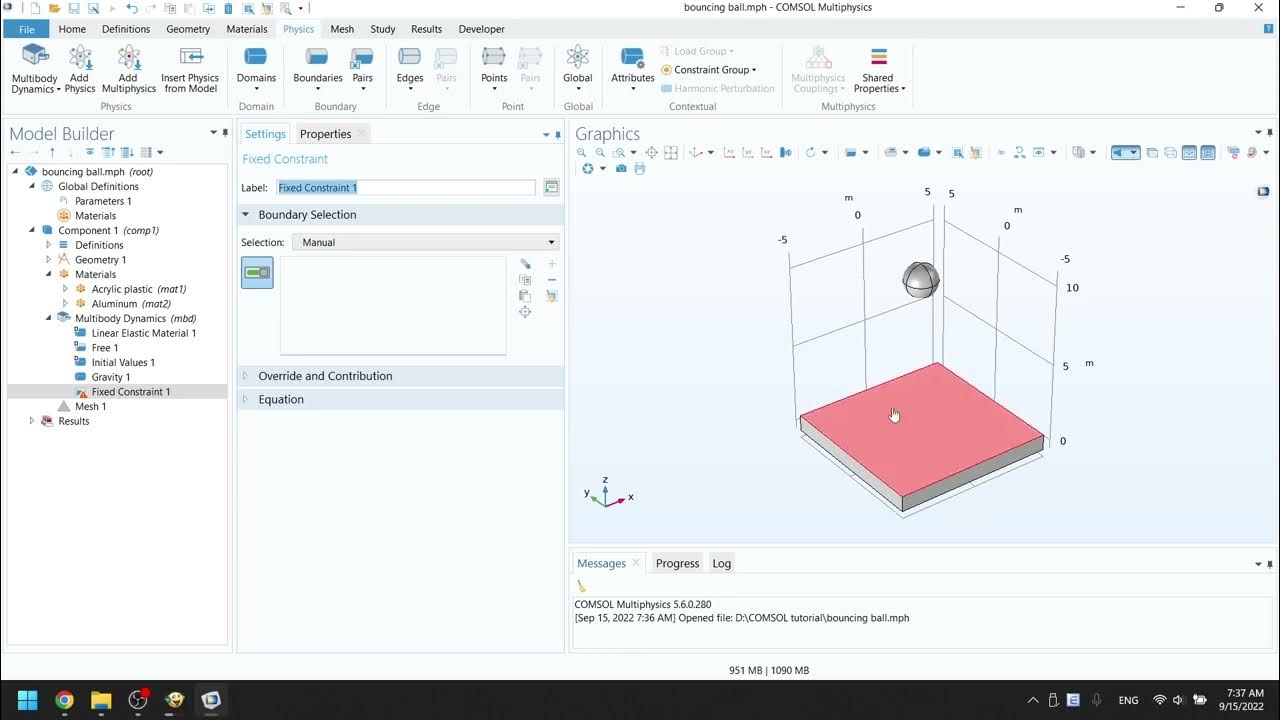The height and width of the screenshot is (720, 1280).
Task: Click the gray sphere in Graphics view
Action: point(921,280)
